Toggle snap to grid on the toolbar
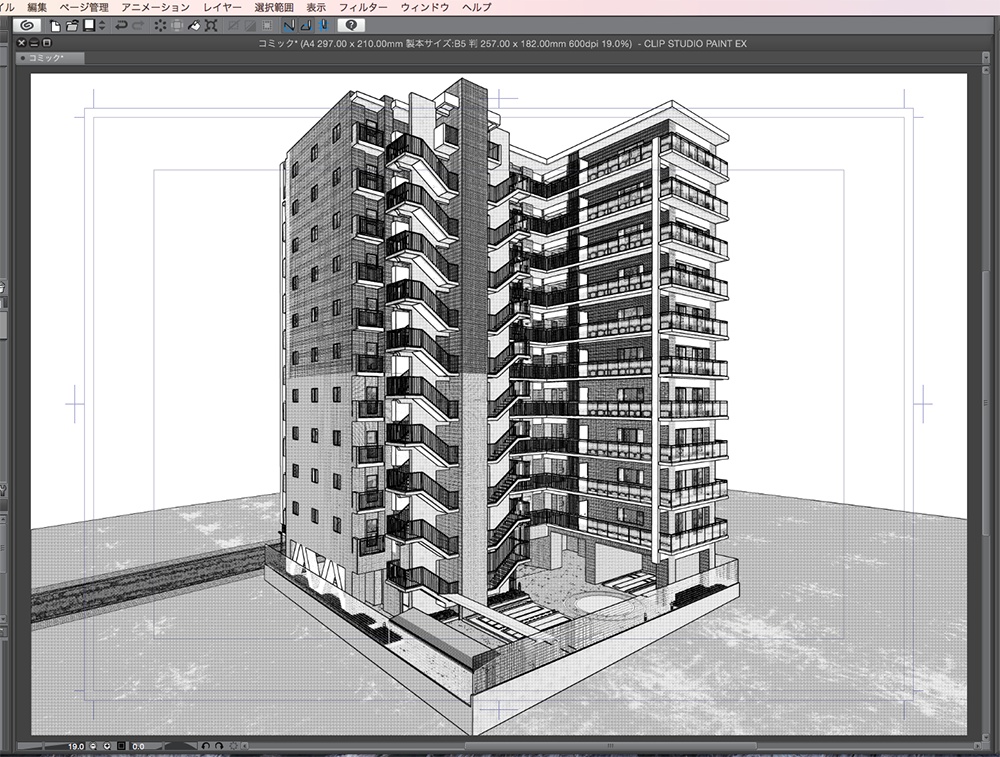The image size is (1000, 757). coord(323,28)
